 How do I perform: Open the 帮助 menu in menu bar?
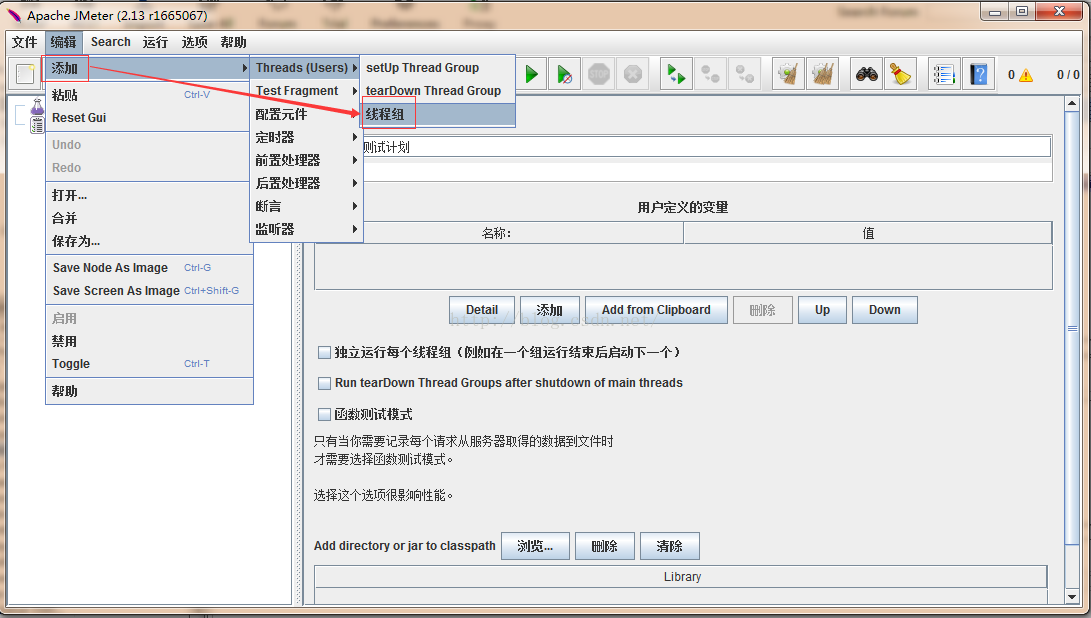coord(233,42)
